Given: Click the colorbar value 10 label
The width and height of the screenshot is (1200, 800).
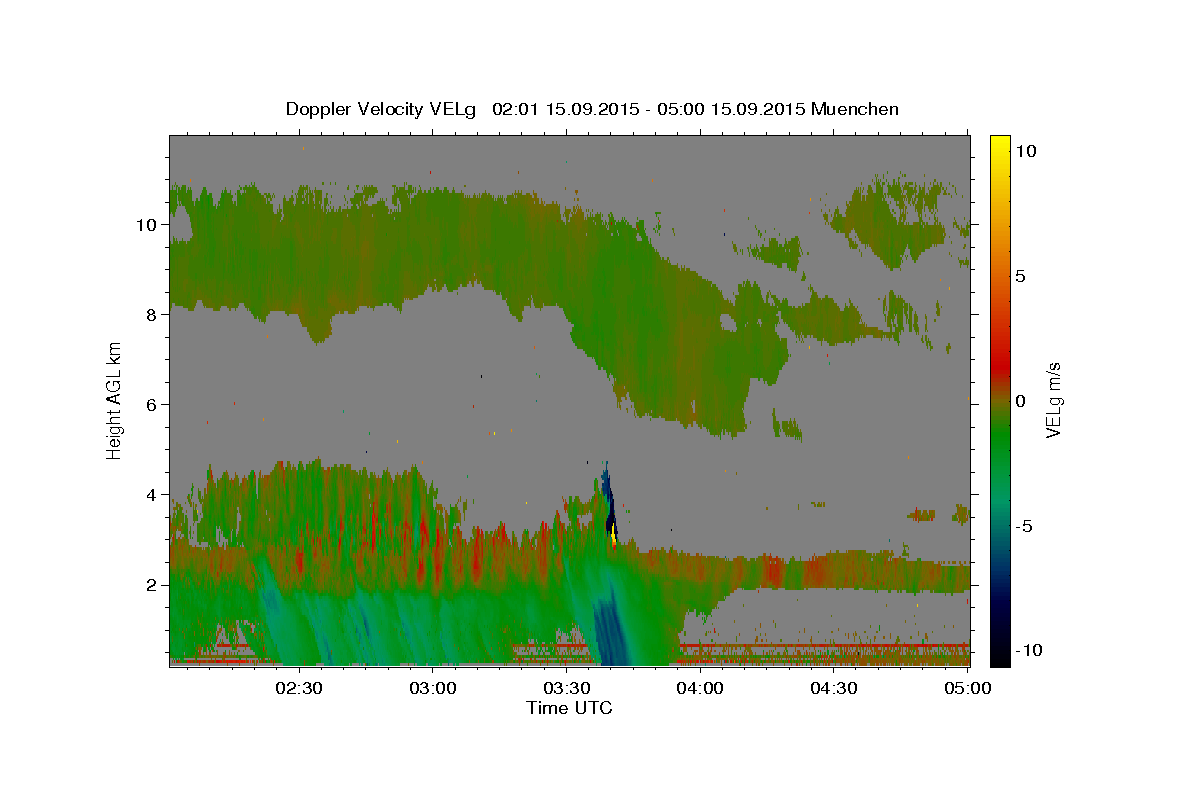Looking at the screenshot, I should pyautogui.click(x=1026, y=151).
